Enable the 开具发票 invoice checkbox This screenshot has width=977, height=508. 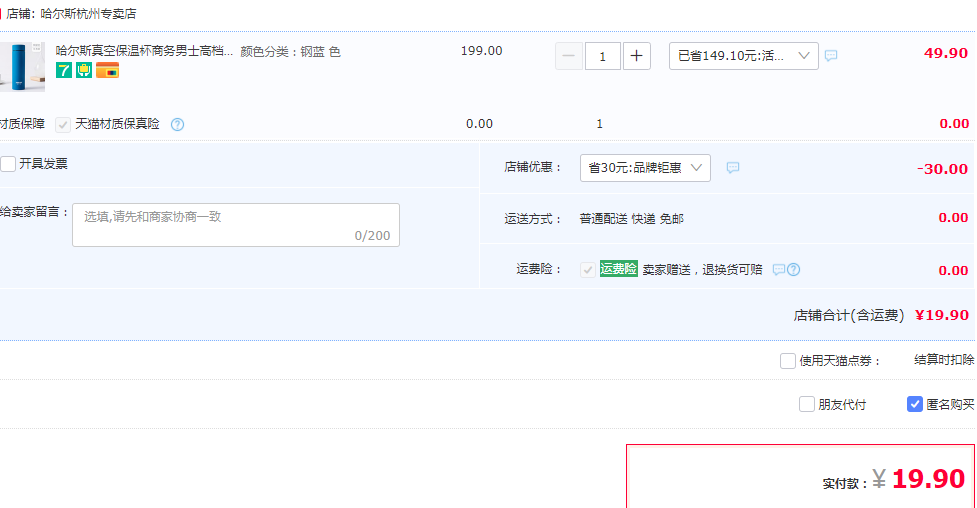(8, 164)
